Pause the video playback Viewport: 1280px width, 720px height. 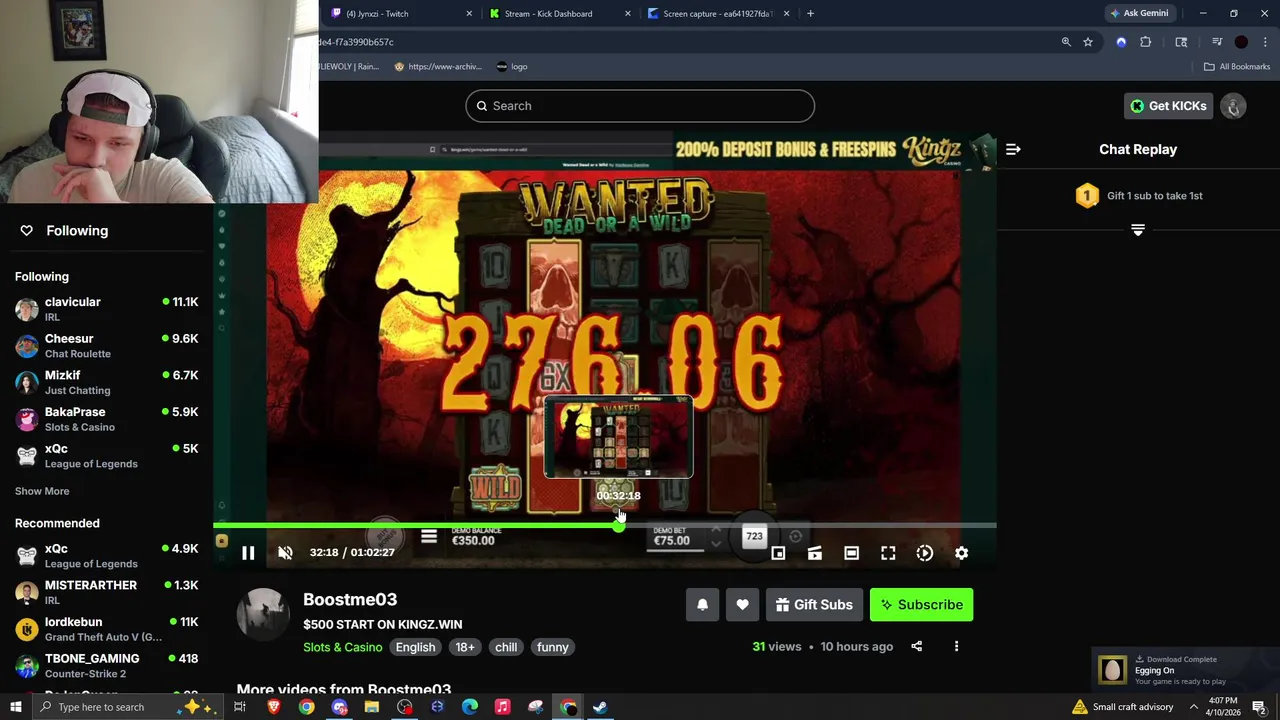(248, 553)
